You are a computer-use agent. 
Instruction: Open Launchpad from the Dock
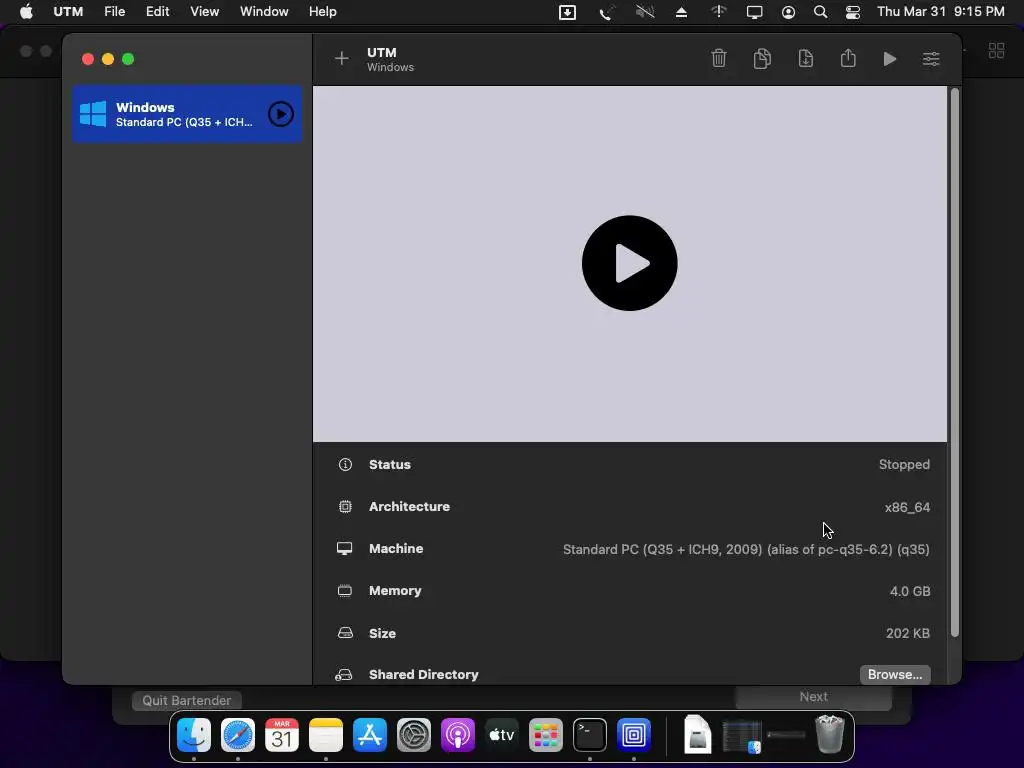(545, 735)
